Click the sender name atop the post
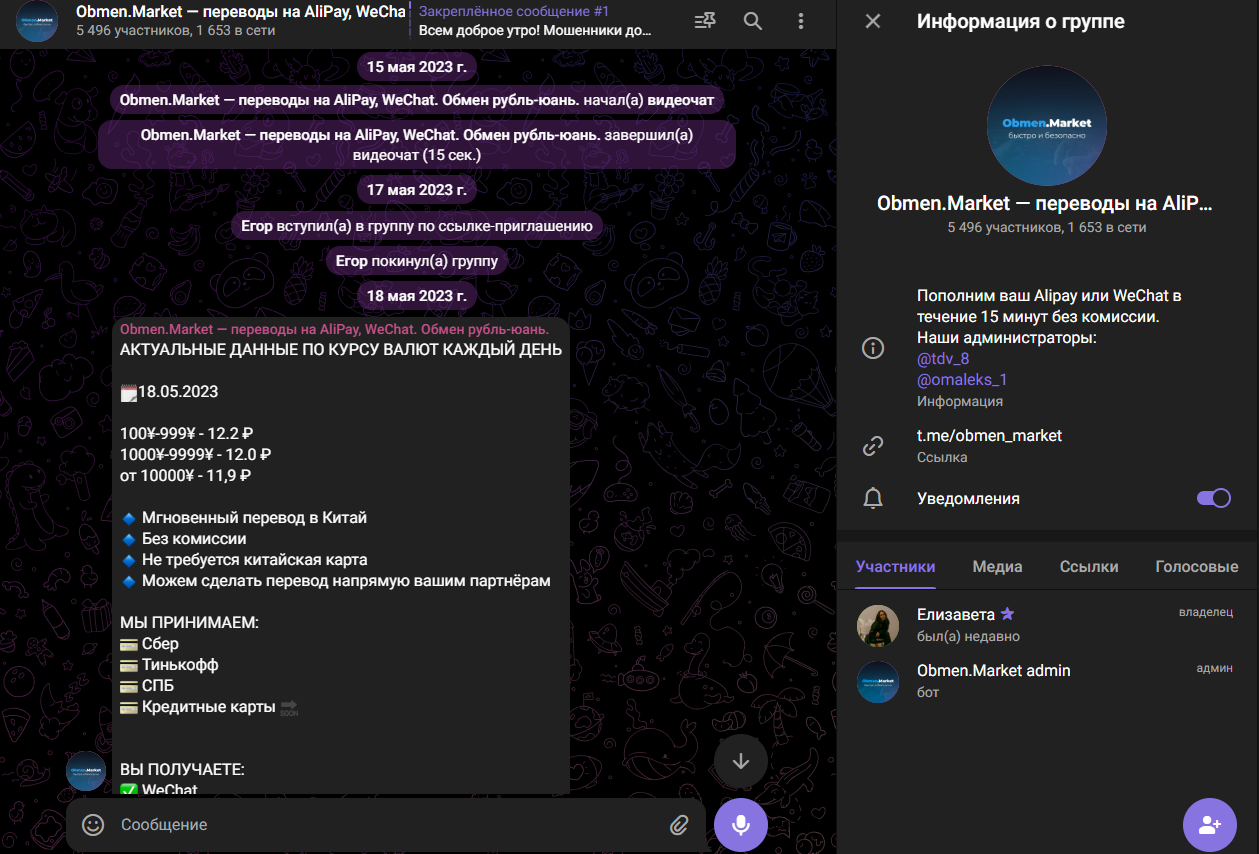 tap(334, 329)
